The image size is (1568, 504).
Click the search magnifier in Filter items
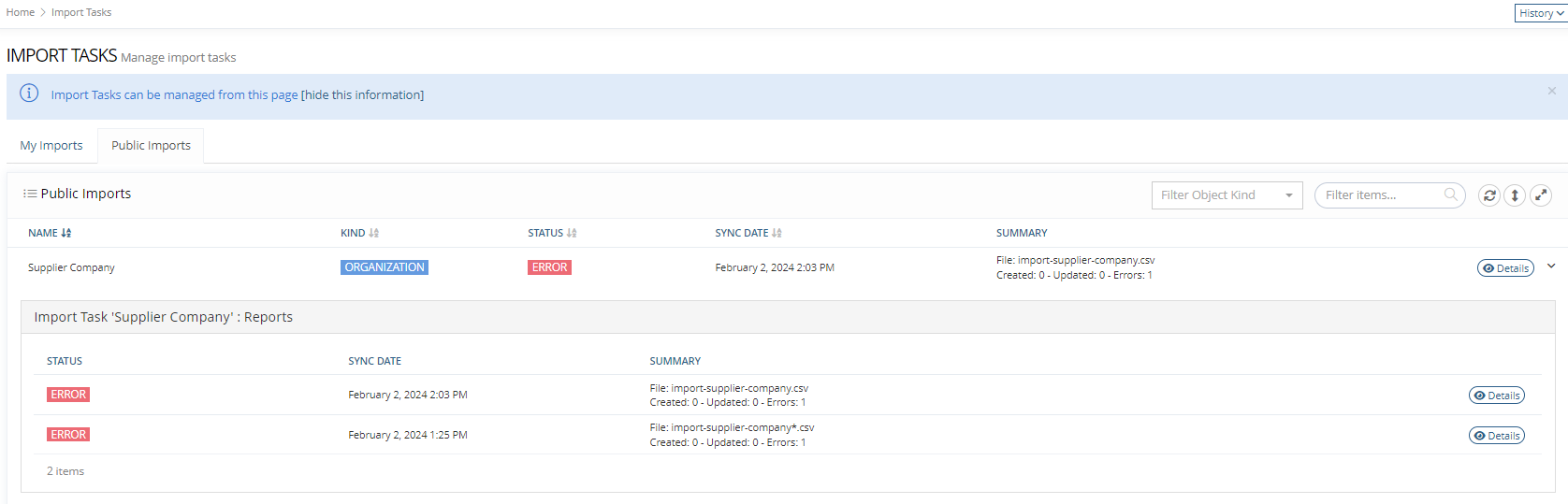tap(1450, 194)
